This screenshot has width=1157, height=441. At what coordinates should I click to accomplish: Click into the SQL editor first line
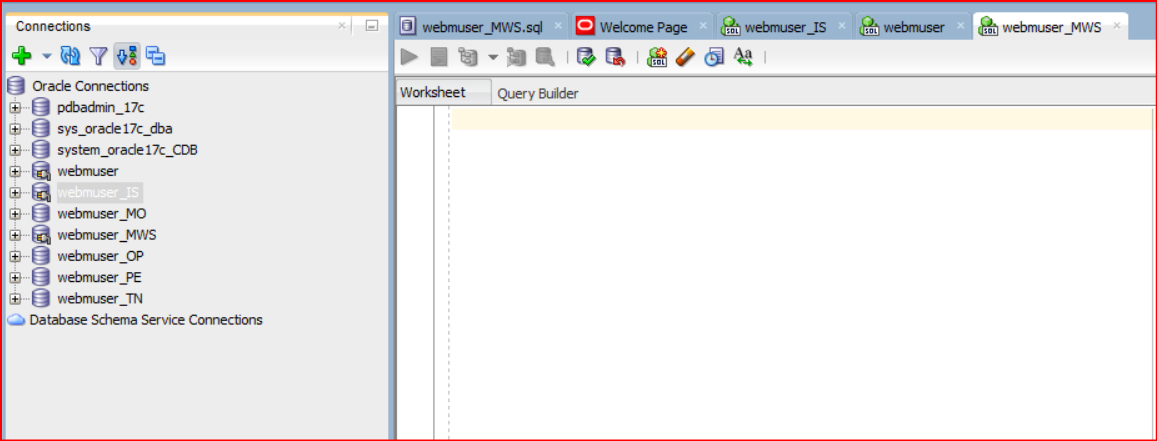pos(801,119)
